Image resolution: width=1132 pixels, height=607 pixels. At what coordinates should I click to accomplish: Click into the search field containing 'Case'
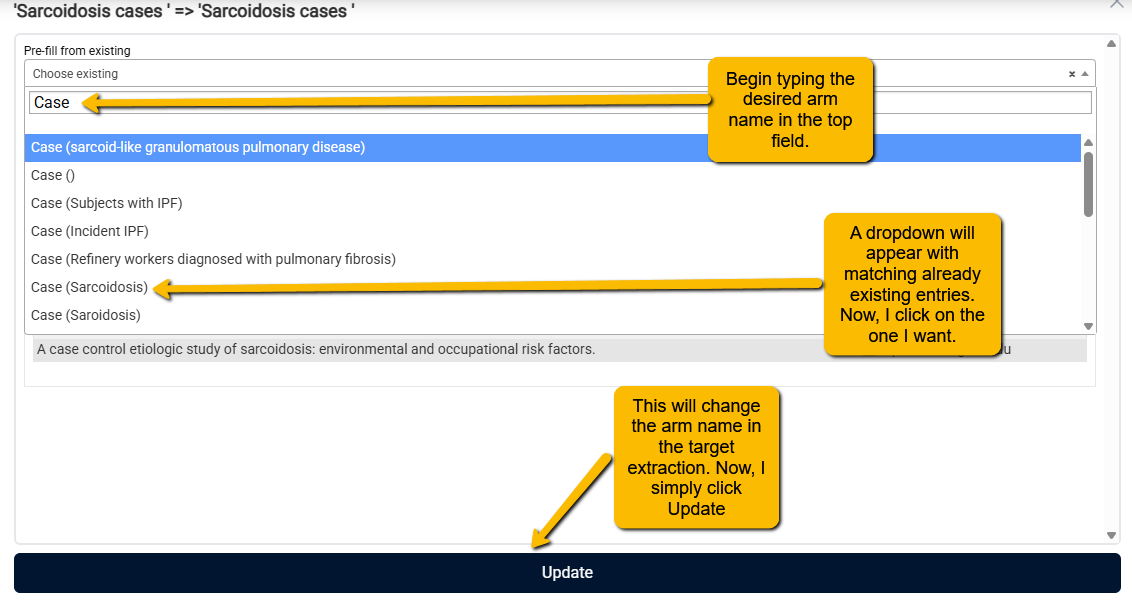click(x=560, y=102)
